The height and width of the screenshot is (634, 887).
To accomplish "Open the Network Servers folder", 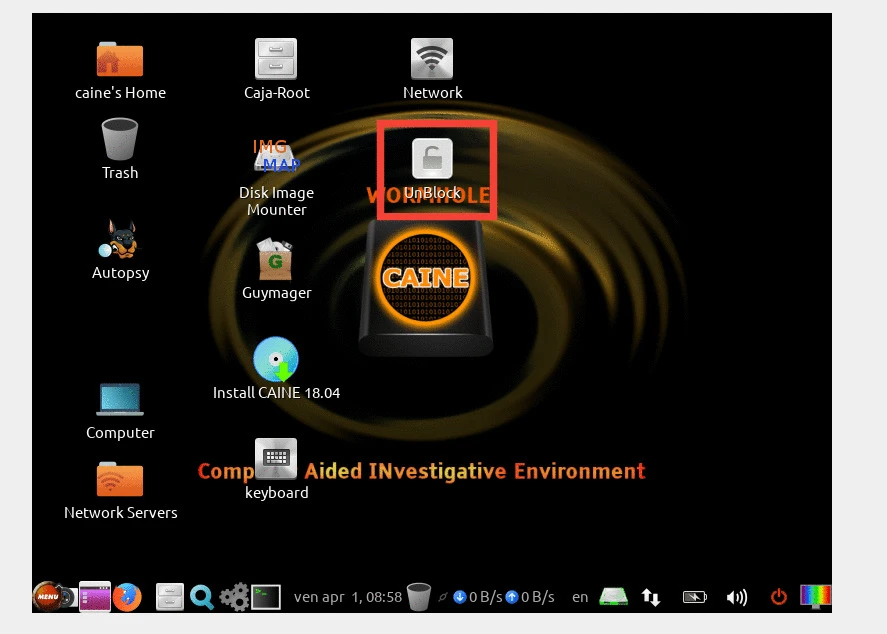I will (x=120, y=480).
